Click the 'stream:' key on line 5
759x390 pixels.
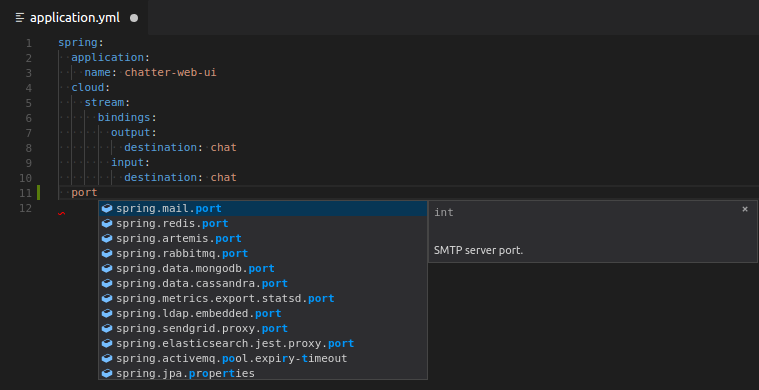[x=107, y=103]
